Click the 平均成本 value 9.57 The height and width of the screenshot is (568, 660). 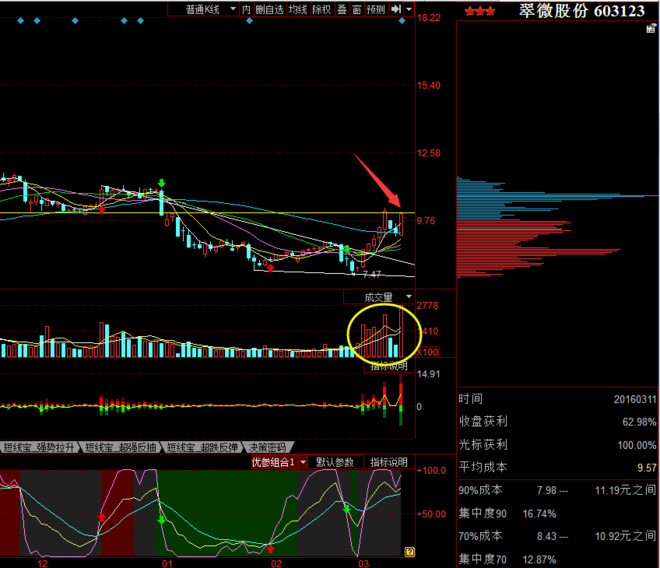(x=647, y=468)
